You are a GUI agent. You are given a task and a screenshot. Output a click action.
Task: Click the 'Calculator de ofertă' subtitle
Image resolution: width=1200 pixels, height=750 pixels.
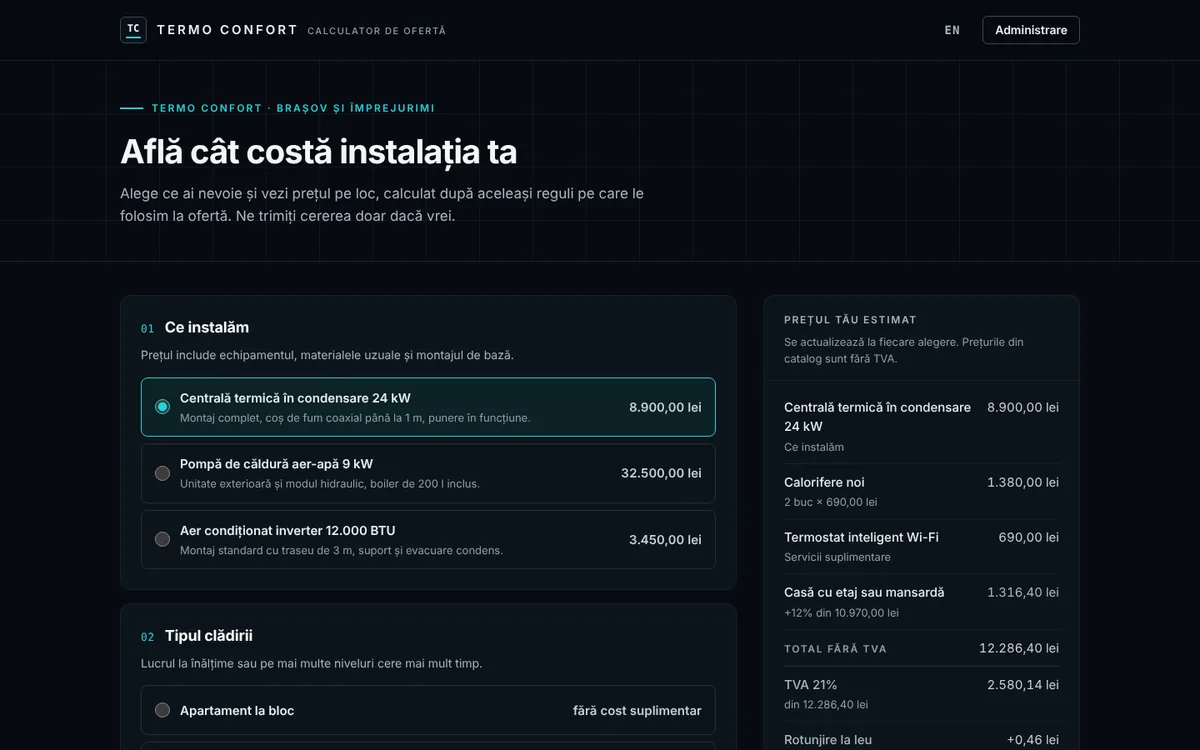tap(377, 31)
